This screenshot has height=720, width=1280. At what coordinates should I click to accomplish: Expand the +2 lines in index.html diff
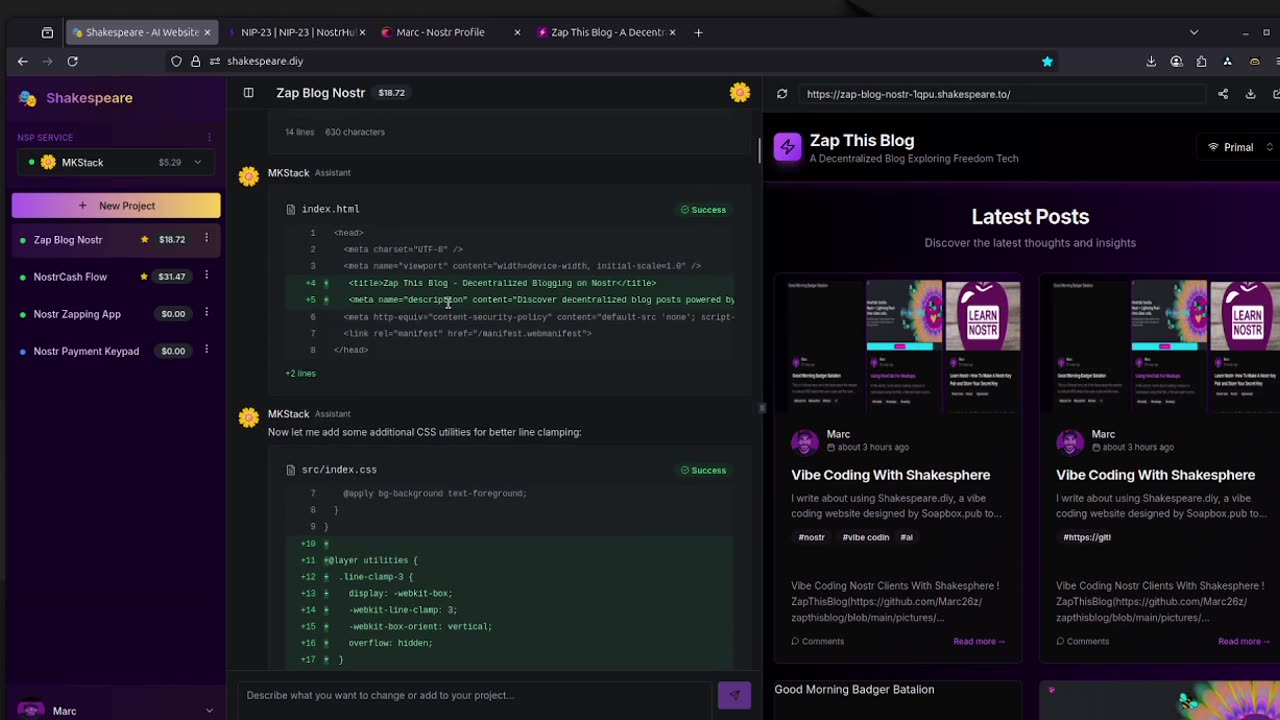pos(300,373)
